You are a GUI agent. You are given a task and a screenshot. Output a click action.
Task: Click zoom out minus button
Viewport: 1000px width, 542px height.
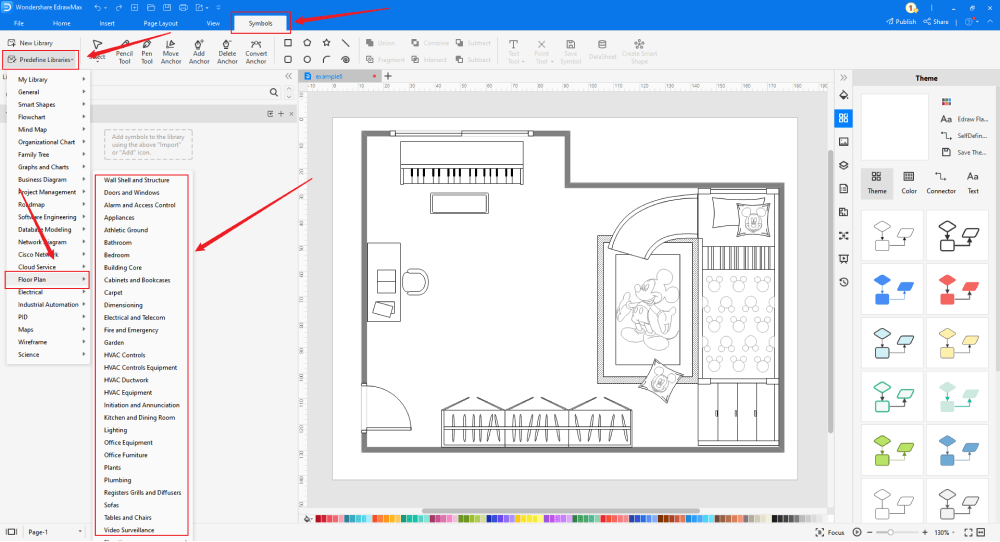click(x=870, y=532)
